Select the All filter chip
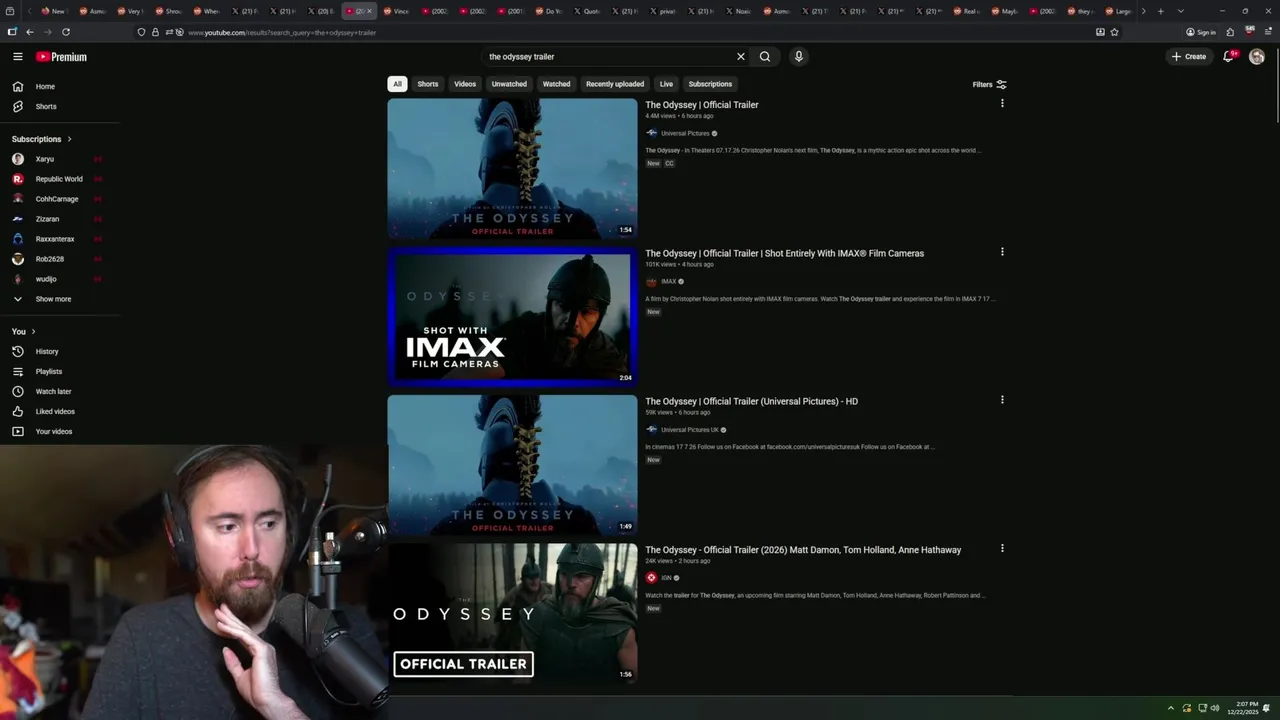 pyautogui.click(x=397, y=84)
